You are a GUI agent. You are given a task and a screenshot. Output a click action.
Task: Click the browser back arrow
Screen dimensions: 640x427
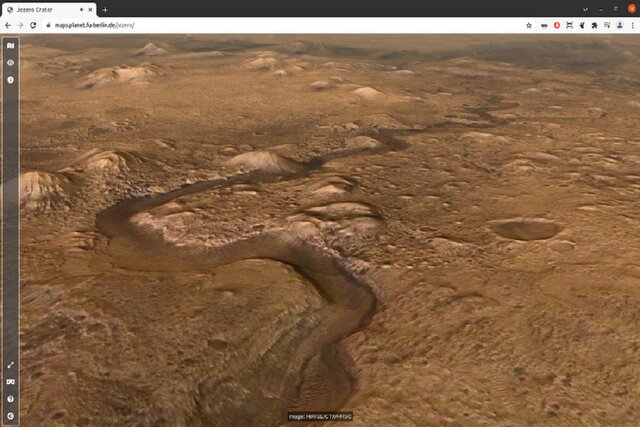[x=8, y=24]
